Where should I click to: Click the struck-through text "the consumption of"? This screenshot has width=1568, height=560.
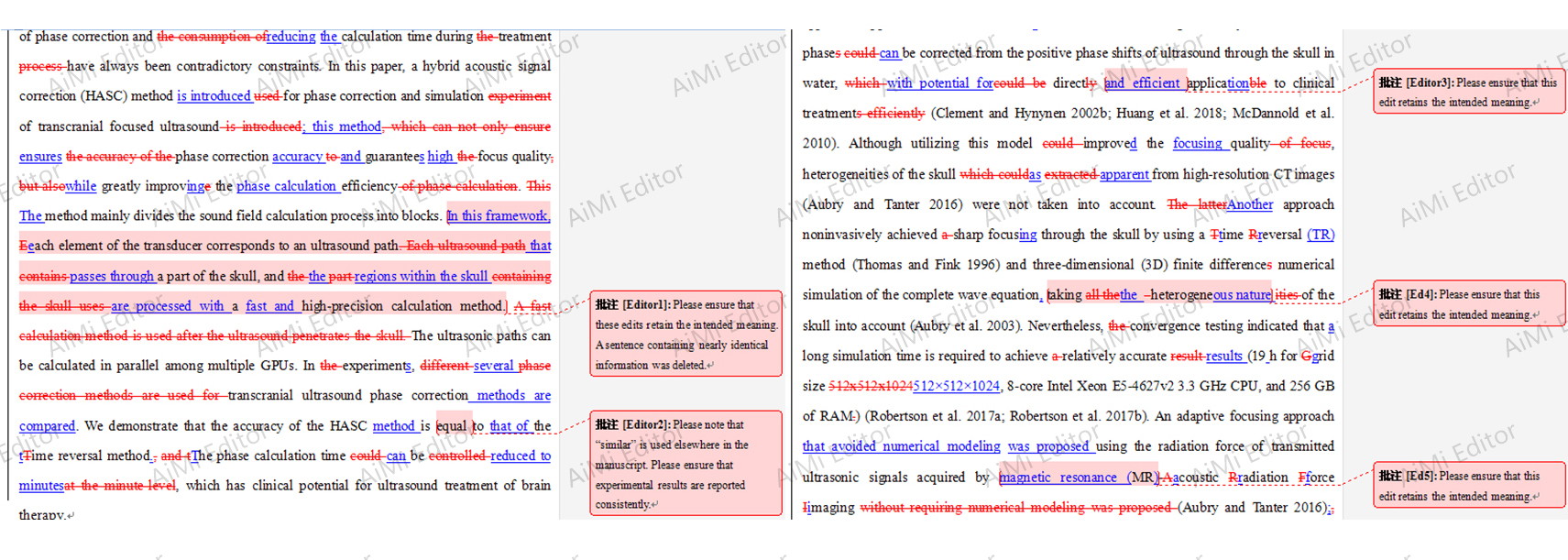tap(213, 37)
